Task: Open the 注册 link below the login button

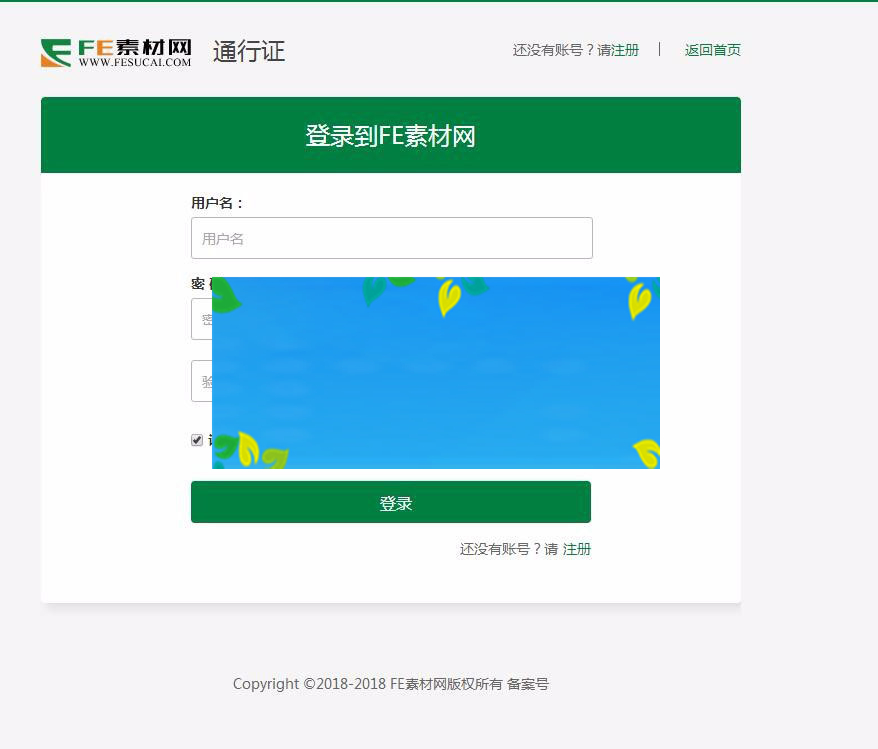Action: coord(577,549)
